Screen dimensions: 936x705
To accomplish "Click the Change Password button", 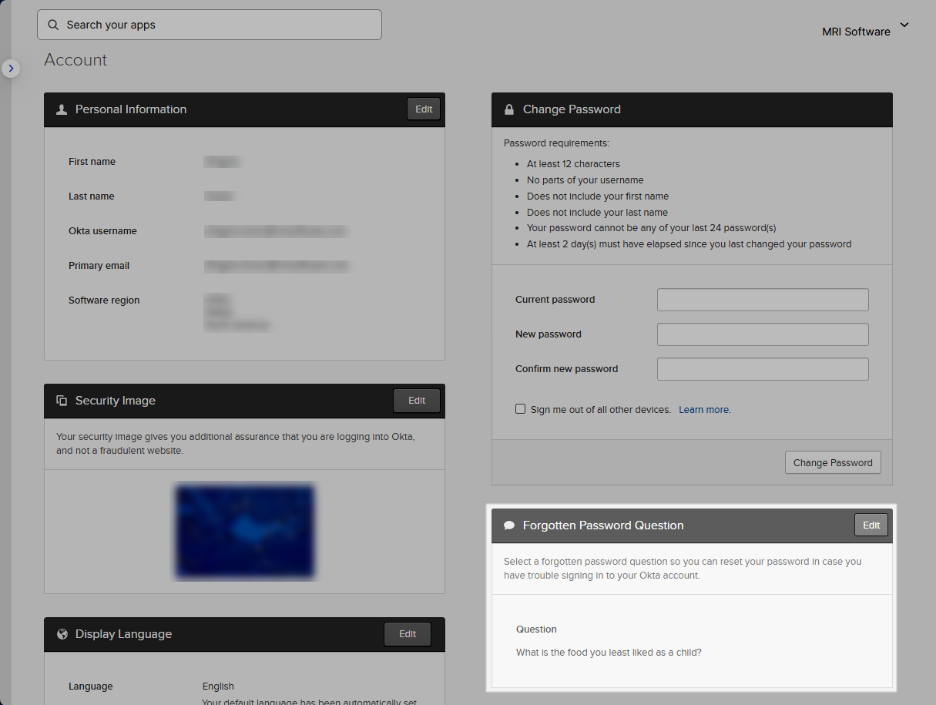I will 833,463.
